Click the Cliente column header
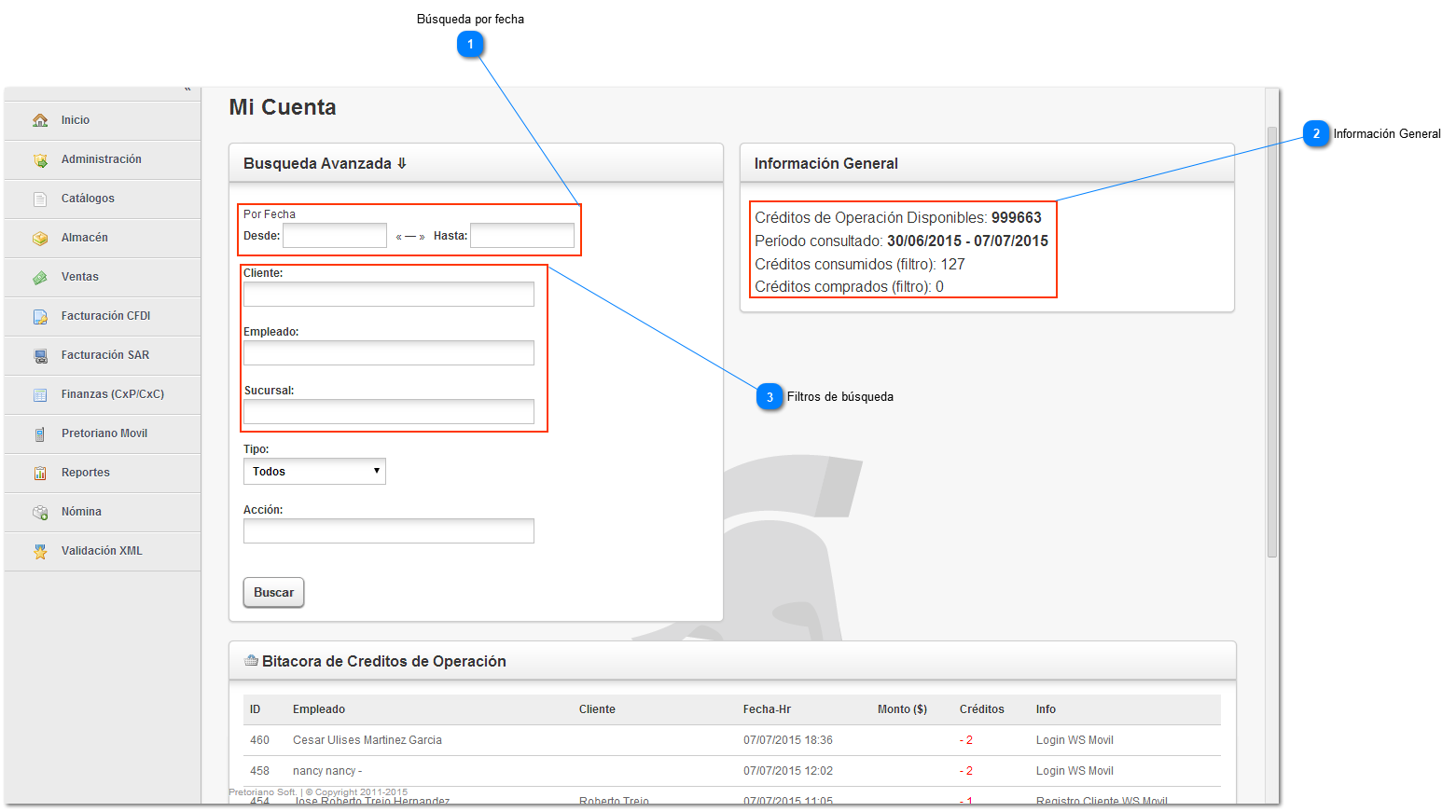Screen dimensions: 1456x812 click(597, 709)
